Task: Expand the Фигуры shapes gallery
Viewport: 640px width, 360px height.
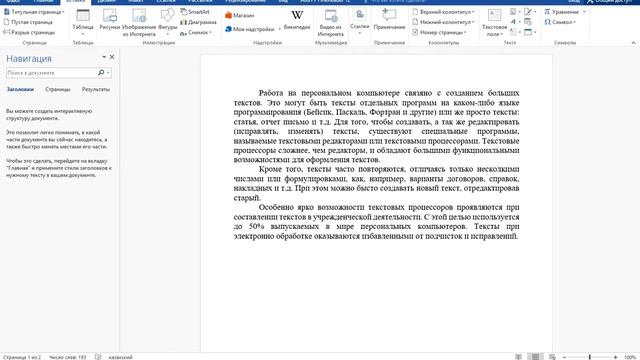Action: tap(167, 22)
